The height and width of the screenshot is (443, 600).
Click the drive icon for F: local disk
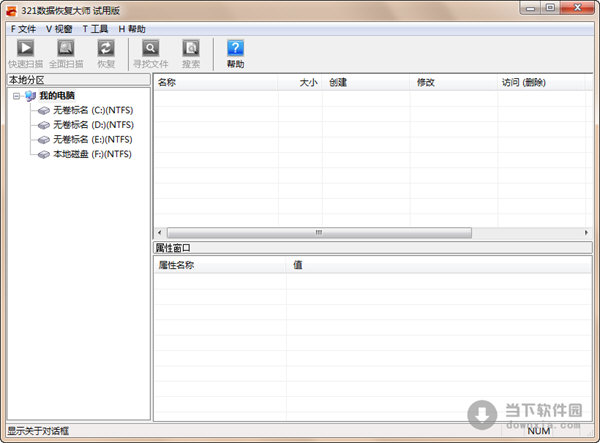pos(44,155)
